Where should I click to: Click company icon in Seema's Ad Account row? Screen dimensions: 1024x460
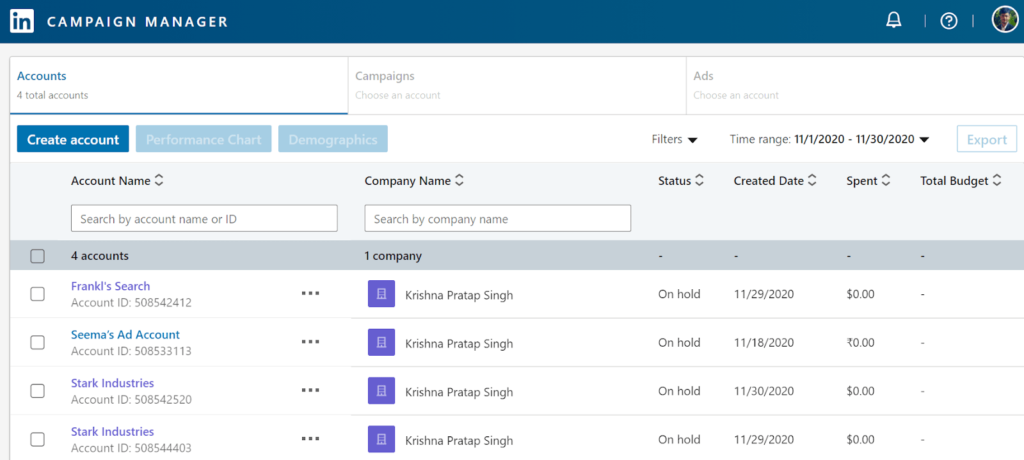coord(381,342)
